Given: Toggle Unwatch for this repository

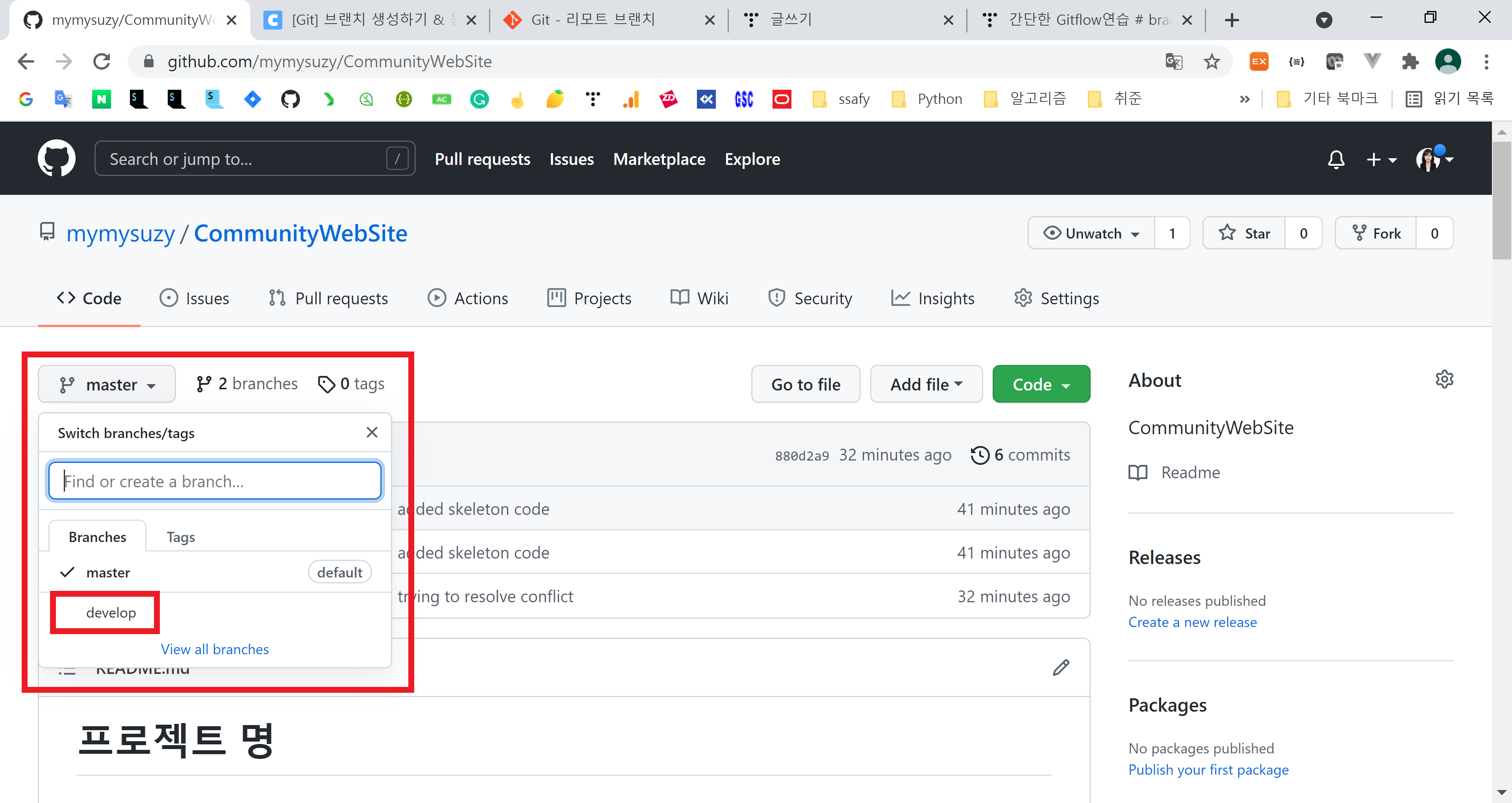Looking at the screenshot, I should (1091, 234).
